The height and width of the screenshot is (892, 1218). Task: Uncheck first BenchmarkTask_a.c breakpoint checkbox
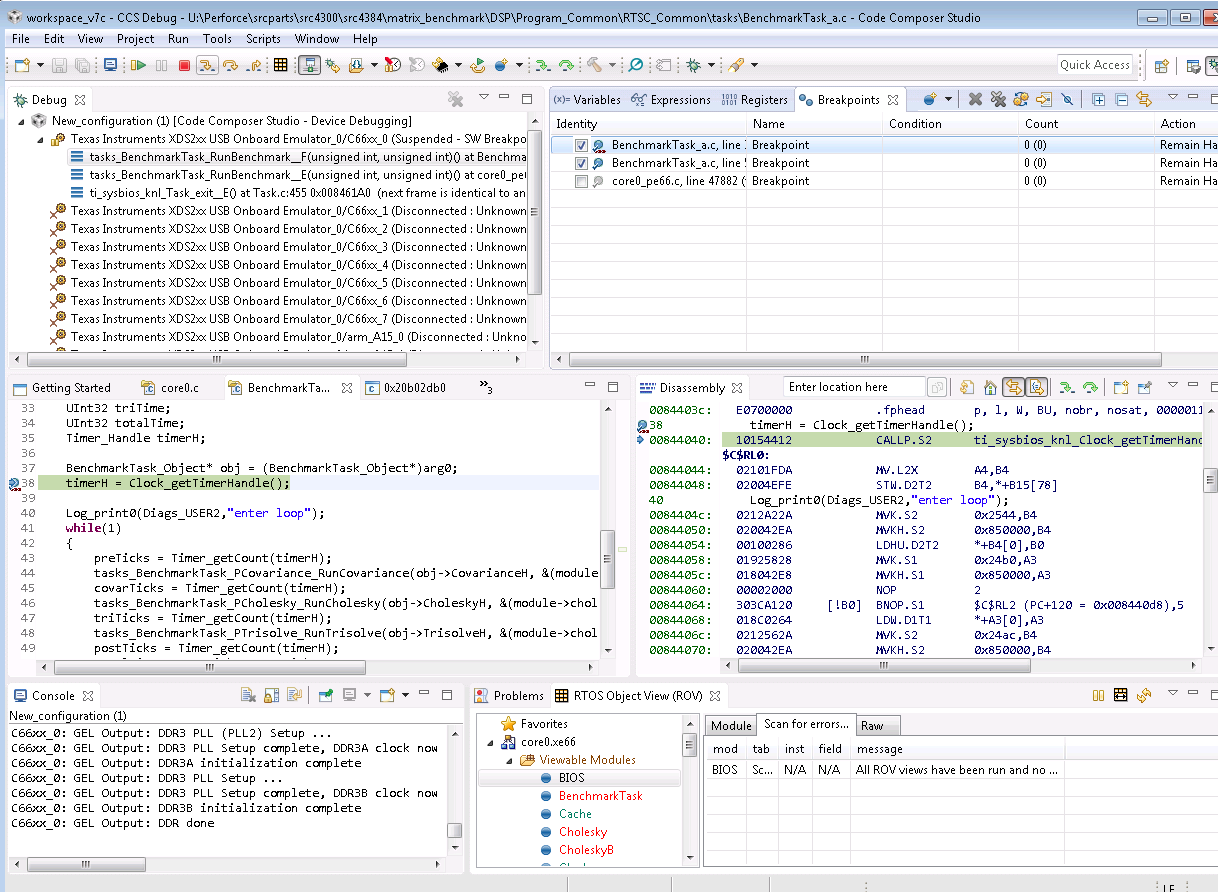pyautogui.click(x=581, y=145)
